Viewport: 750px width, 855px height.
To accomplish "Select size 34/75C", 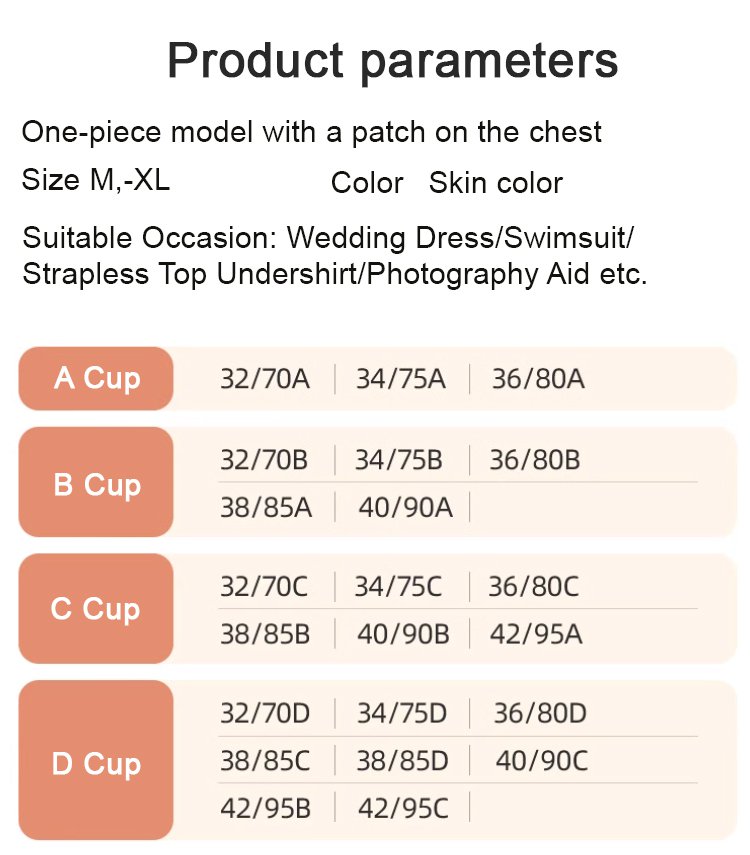I will pyautogui.click(x=398, y=587).
